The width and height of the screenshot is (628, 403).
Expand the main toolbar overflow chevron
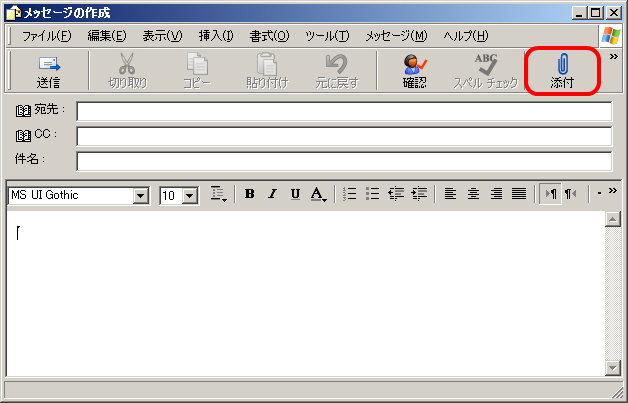[x=614, y=57]
